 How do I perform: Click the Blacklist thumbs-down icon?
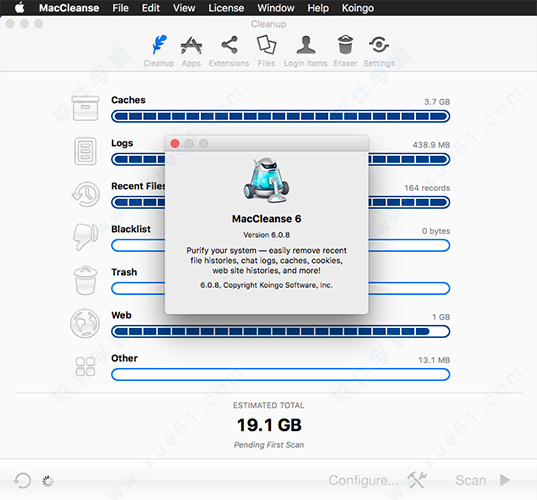pos(85,237)
